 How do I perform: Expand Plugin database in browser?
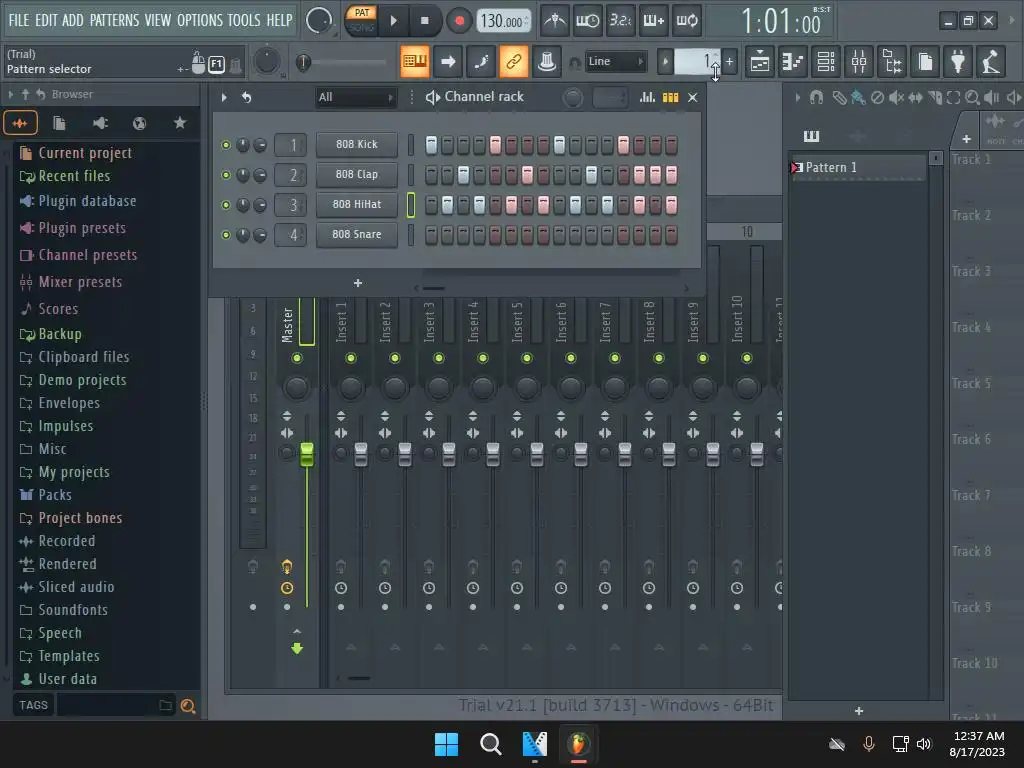[x=87, y=201]
